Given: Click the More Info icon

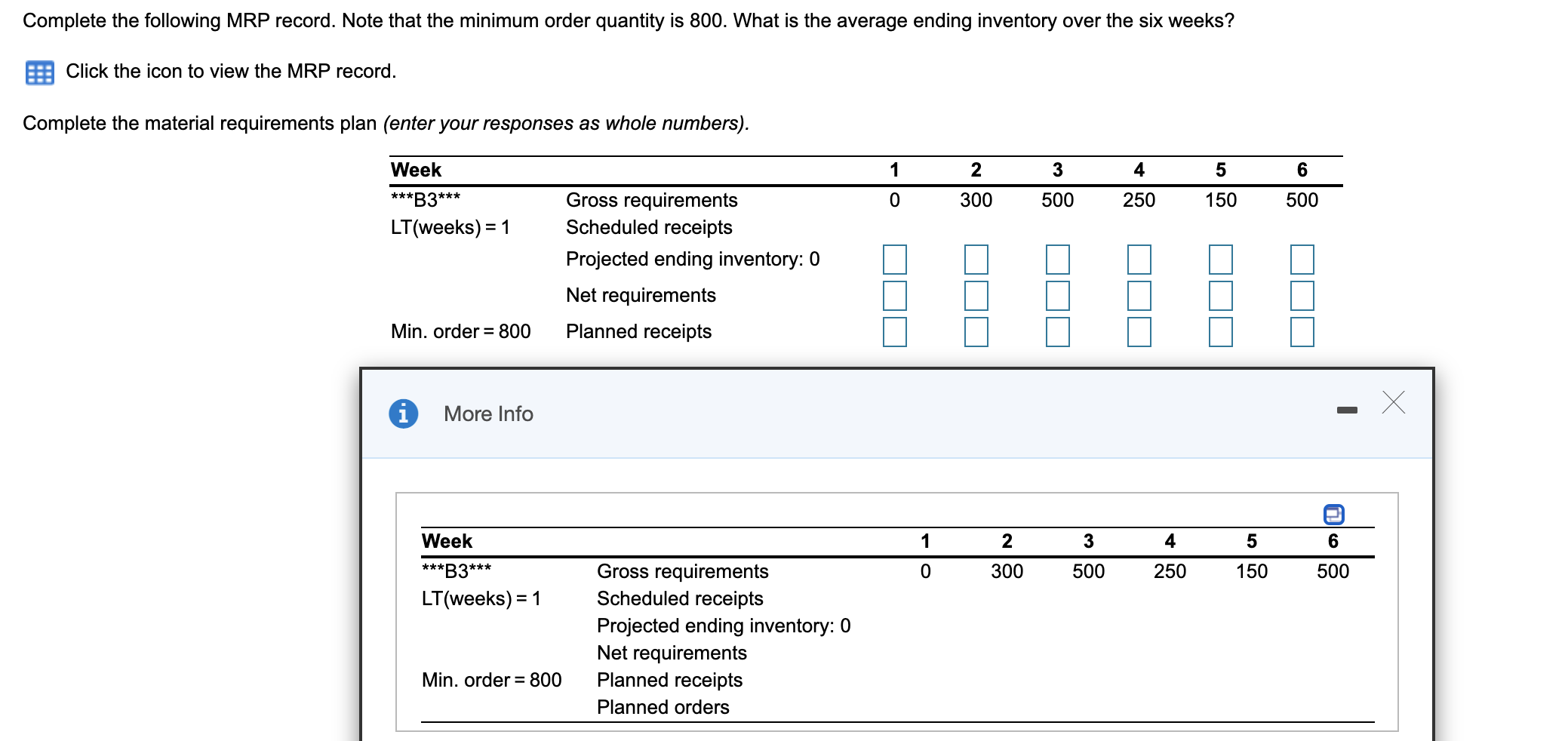Looking at the screenshot, I should (x=403, y=414).
